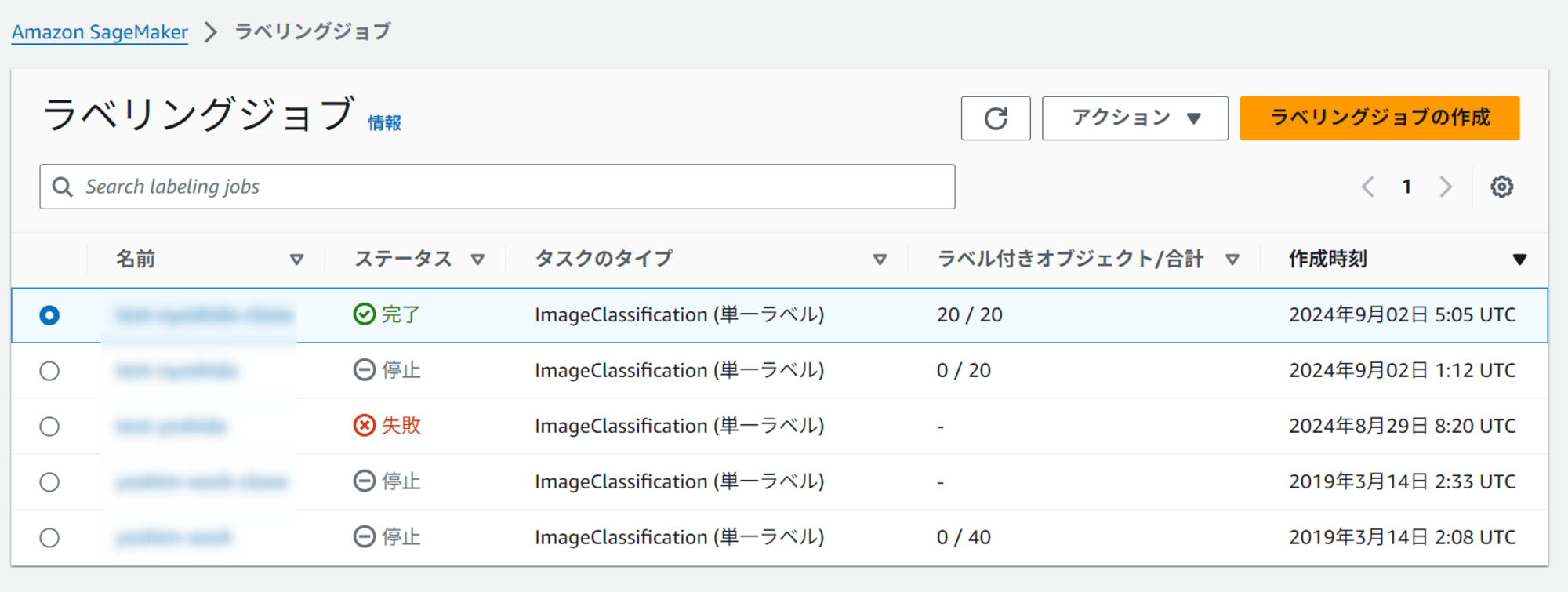The height and width of the screenshot is (592, 1568).
Task: Sort by 名前 column arrow
Action: click(296, 260)
